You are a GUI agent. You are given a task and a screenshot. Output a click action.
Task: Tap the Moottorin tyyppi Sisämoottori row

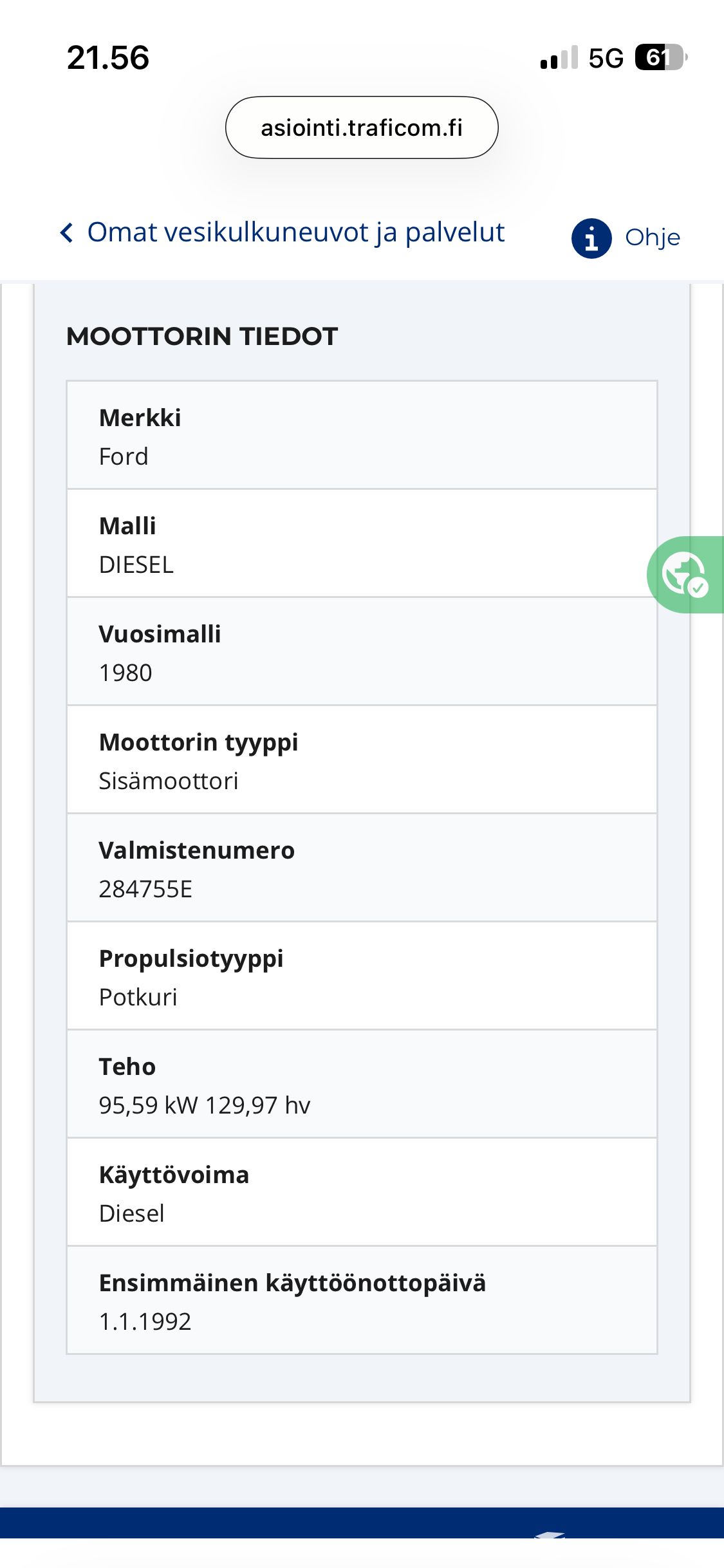[362, 760]
